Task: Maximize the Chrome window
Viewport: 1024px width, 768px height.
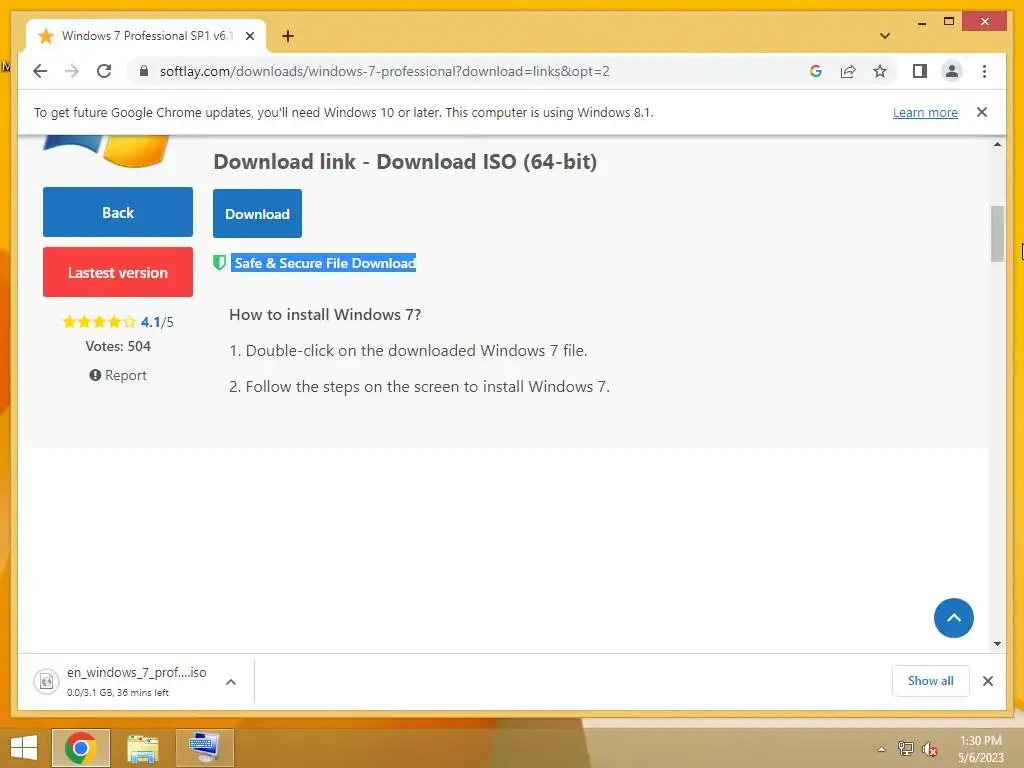Action: (x=949, y=22)
